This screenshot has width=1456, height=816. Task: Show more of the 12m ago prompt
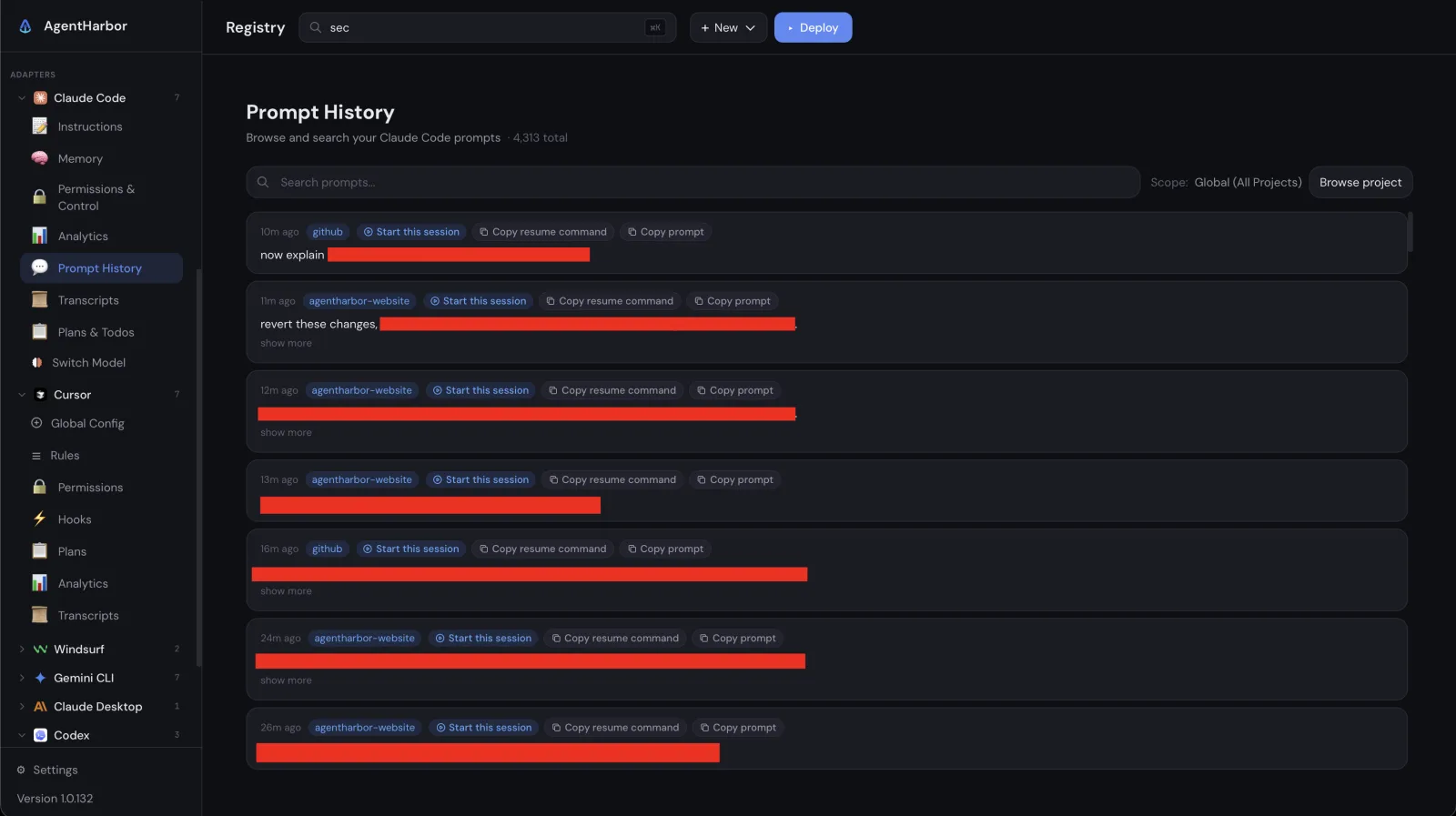point(286,433)
